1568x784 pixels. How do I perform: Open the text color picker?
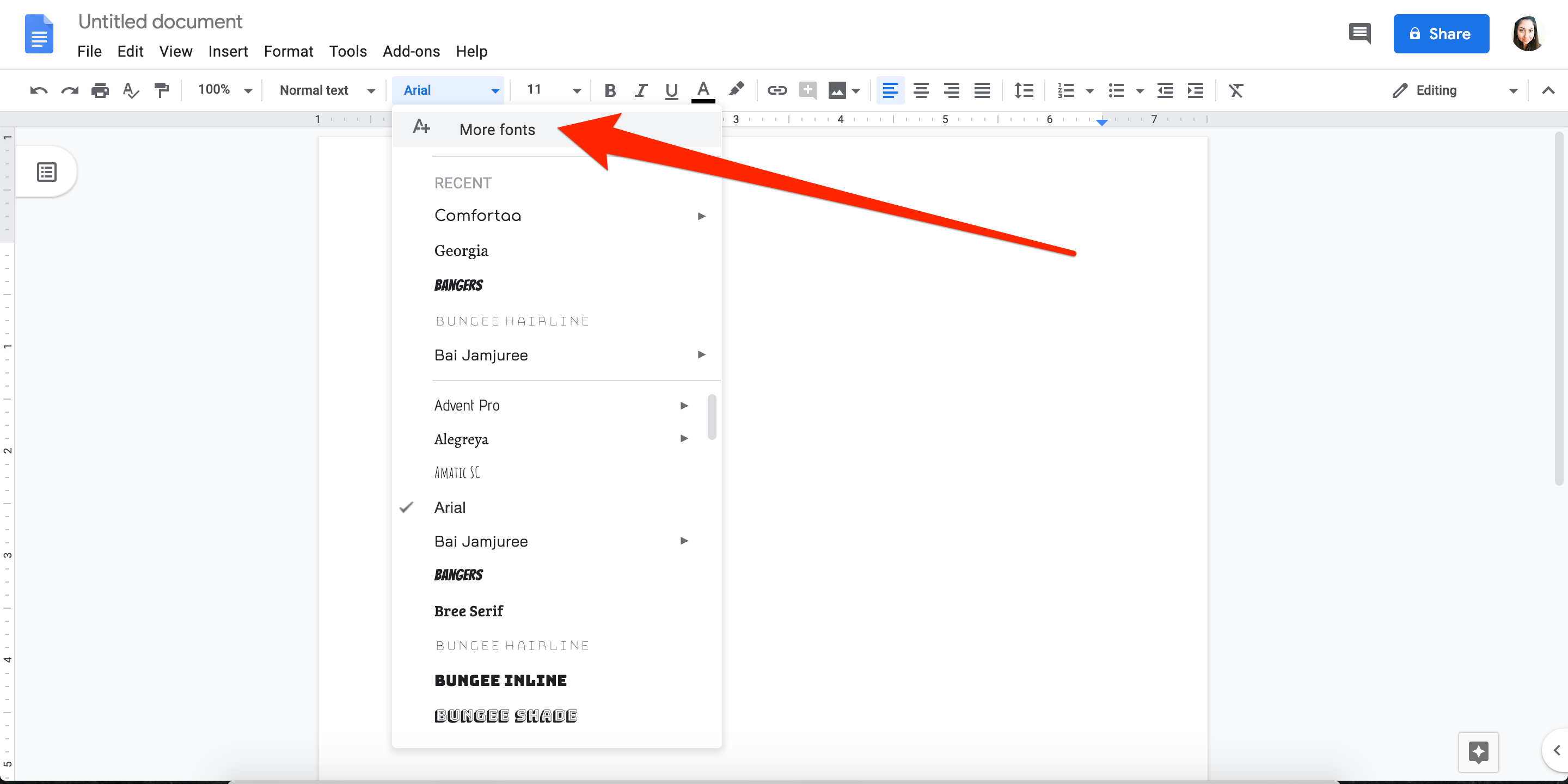(703, 91)
